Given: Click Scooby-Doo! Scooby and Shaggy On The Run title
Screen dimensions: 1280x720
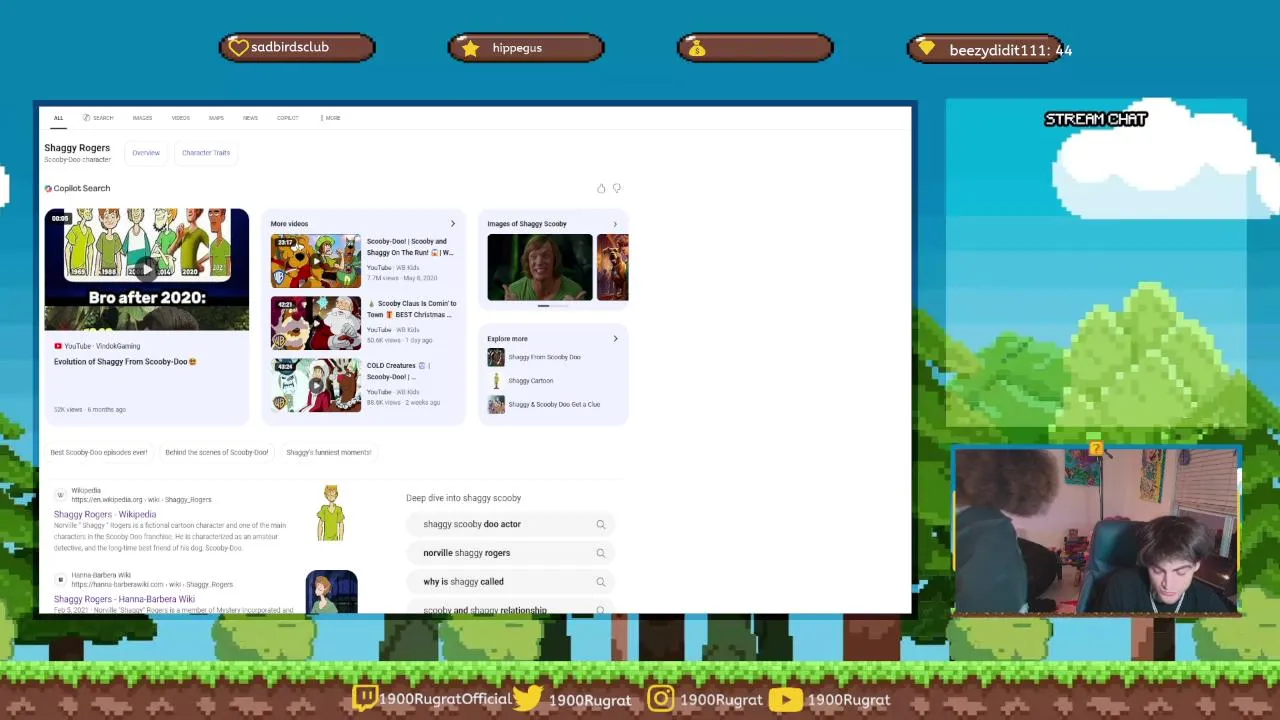Looking at the screenshot, I should tap(410, 247).
